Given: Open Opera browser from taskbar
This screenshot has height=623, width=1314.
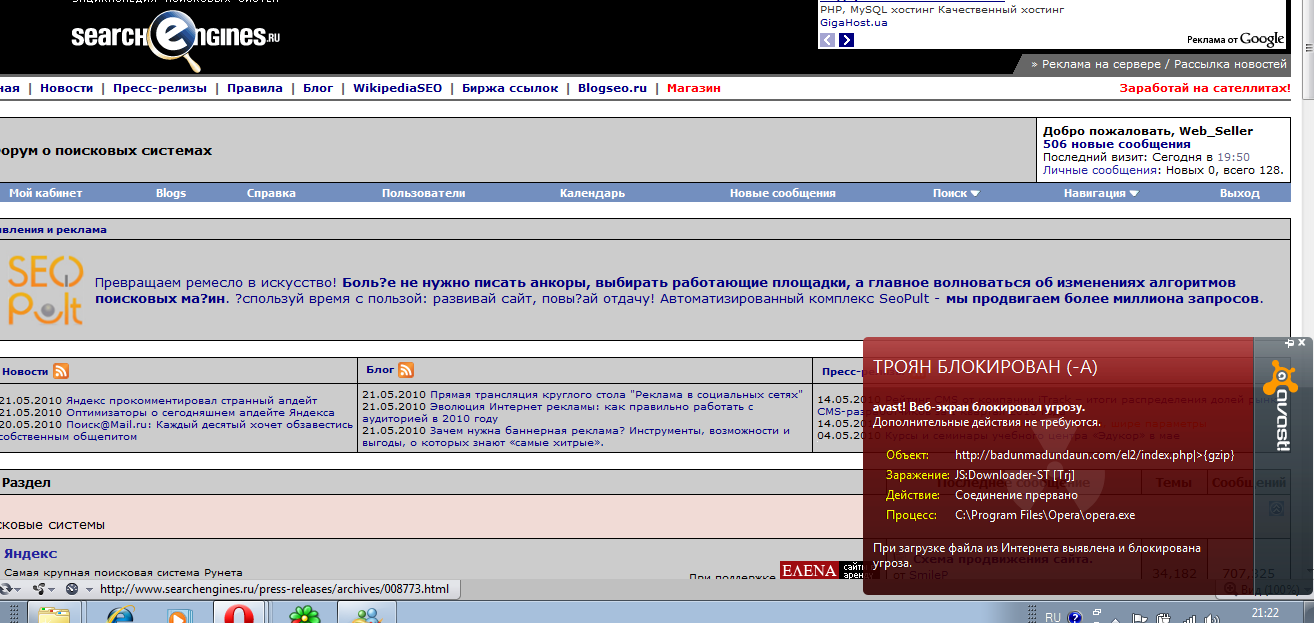Looking at the screenshot, I should pos(238,615).
